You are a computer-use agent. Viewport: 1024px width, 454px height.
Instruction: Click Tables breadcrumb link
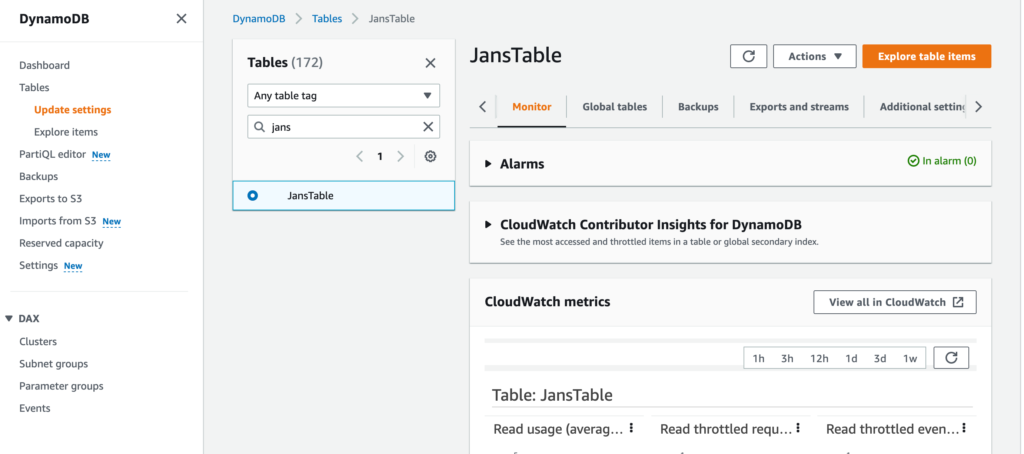[x=327, y=19]
